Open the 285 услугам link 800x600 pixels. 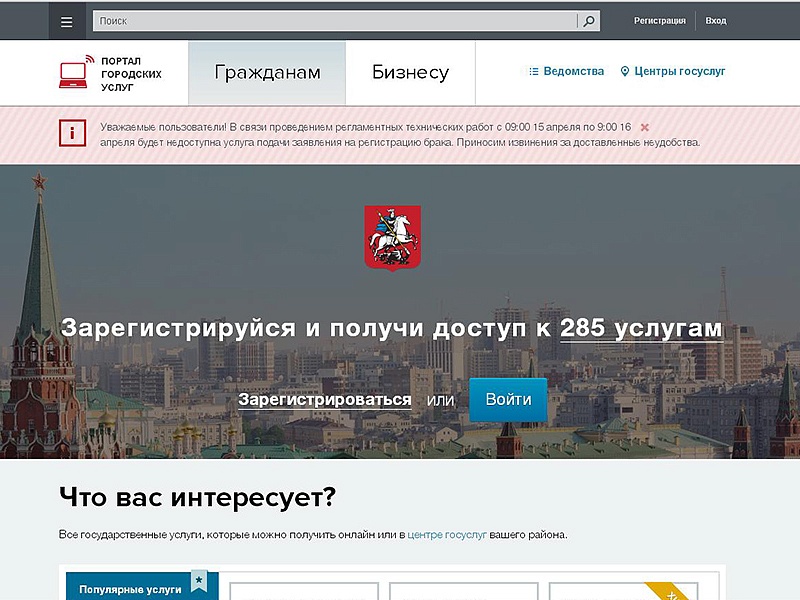pos(641,329)
